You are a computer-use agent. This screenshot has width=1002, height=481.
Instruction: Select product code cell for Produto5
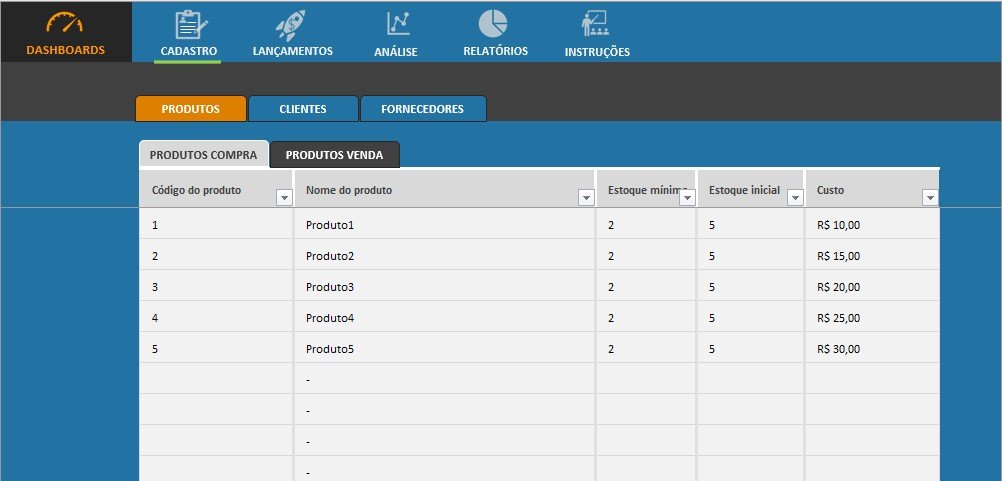pos(216,349)
